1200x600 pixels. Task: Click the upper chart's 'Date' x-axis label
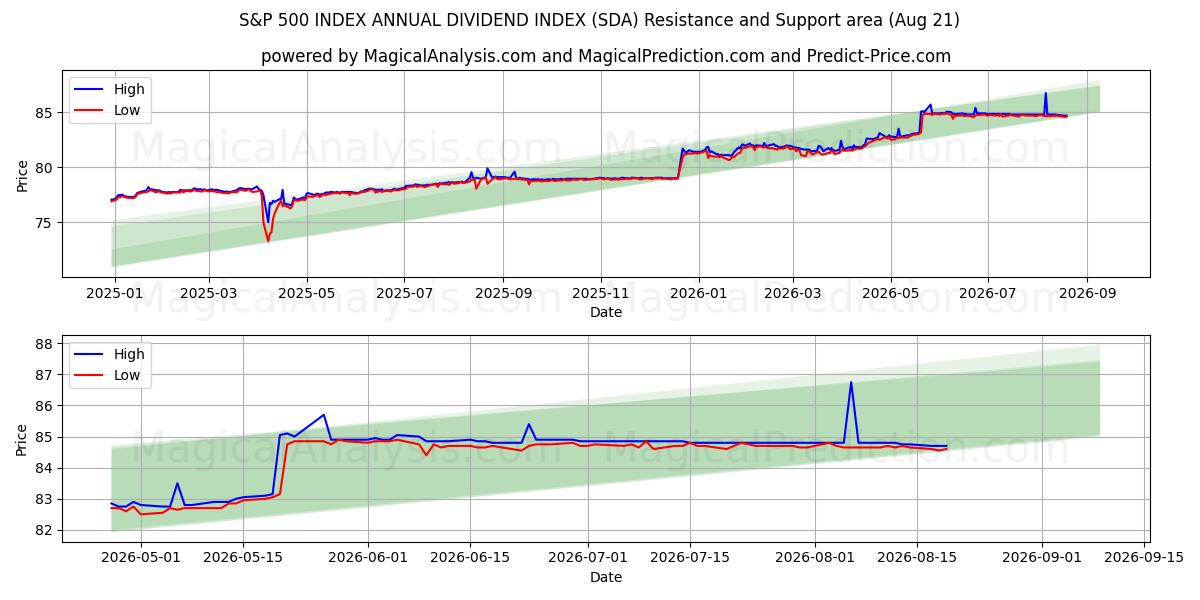point(606,313)
